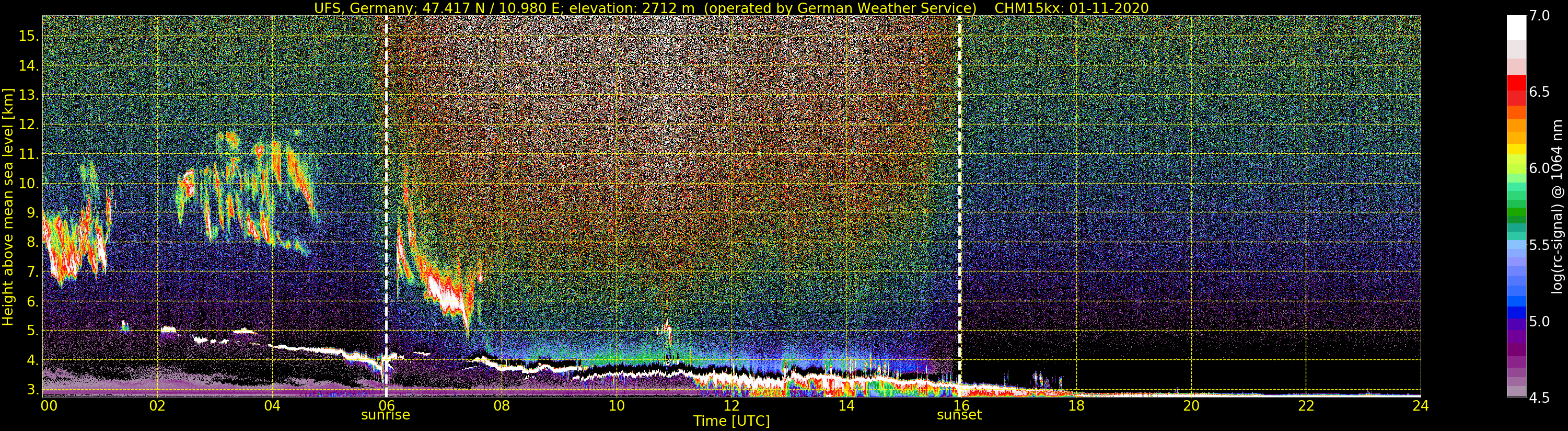Click the '12.' height axis tick label
Screen dimensions: 1568x431
[28, 124]
